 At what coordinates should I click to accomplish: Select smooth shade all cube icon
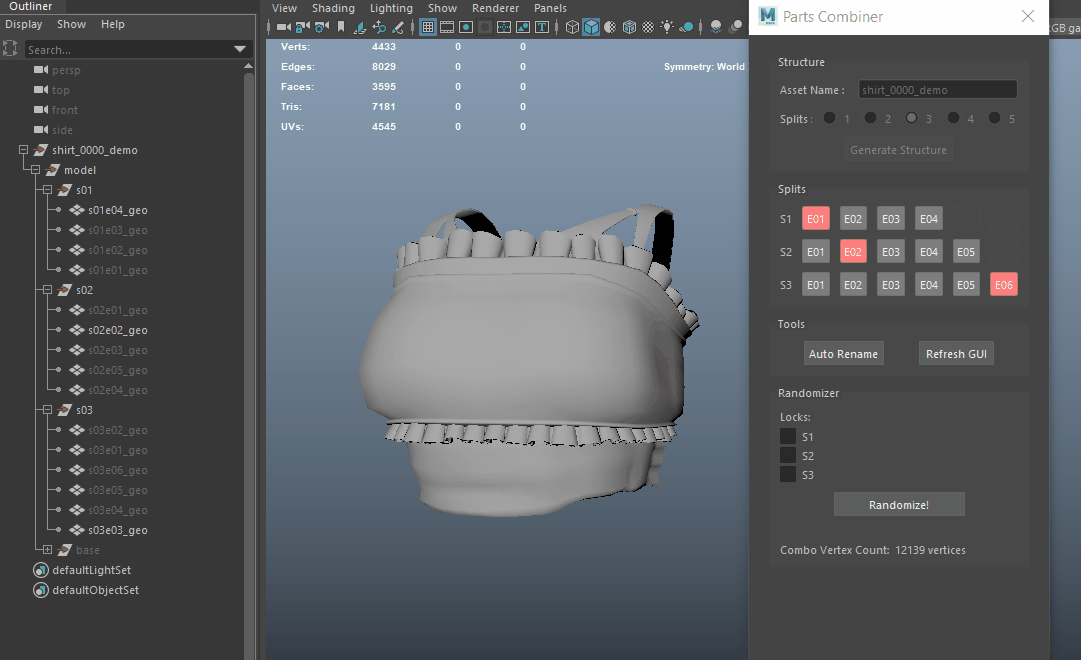(591, 27)
